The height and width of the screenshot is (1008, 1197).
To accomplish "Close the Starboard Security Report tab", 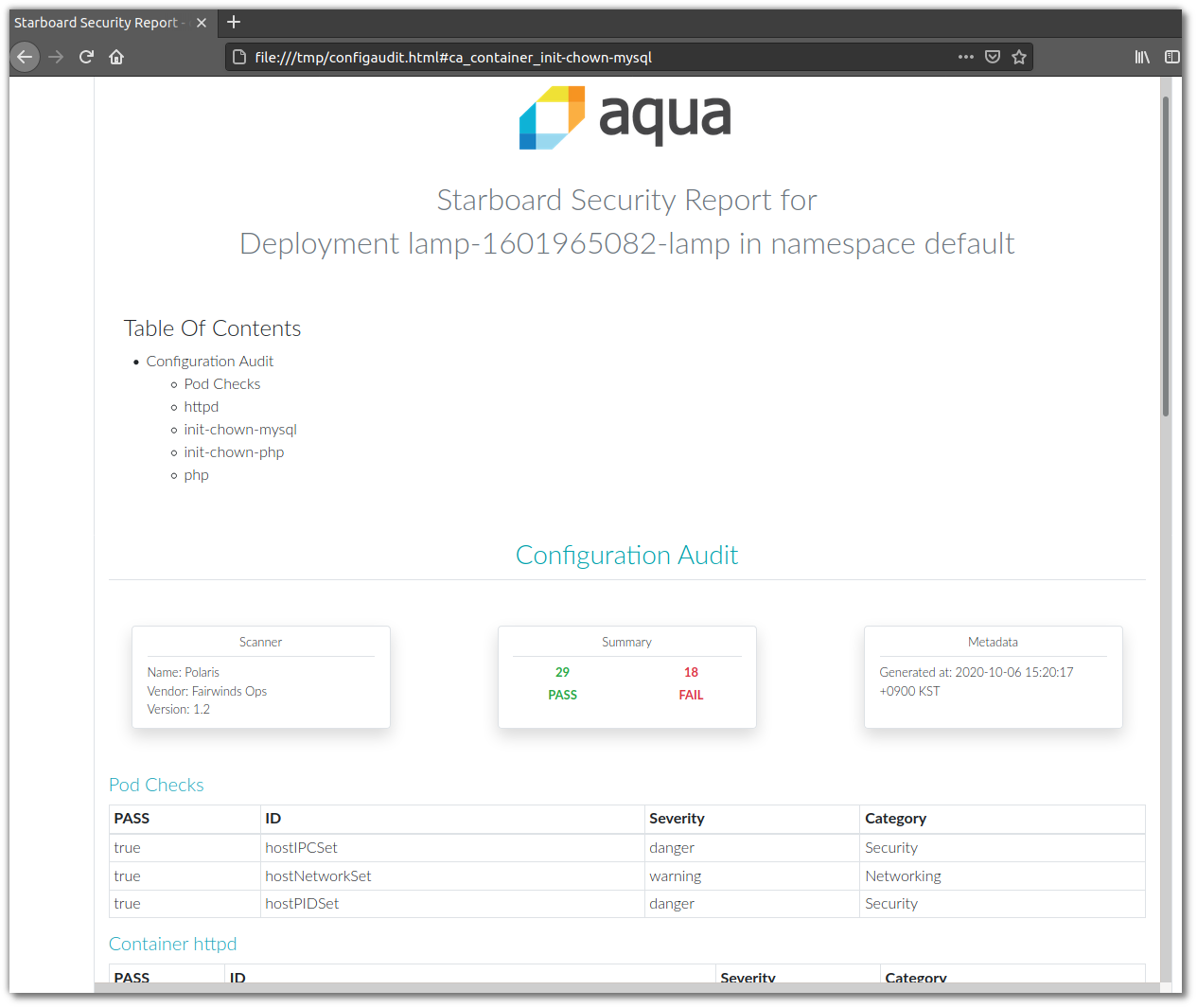I will [x=202, y=23].
